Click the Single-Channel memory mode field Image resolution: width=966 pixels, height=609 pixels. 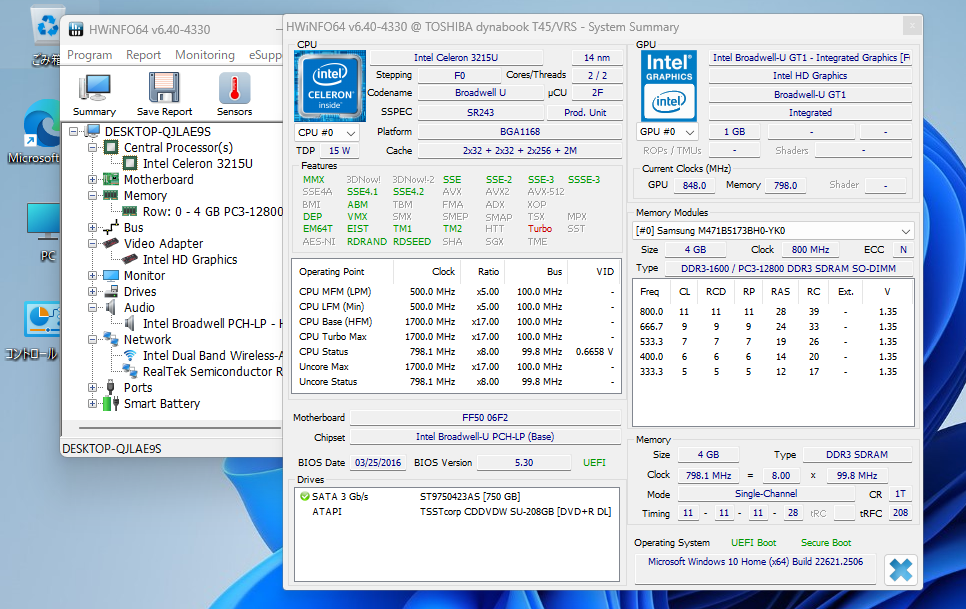(766, 494)
